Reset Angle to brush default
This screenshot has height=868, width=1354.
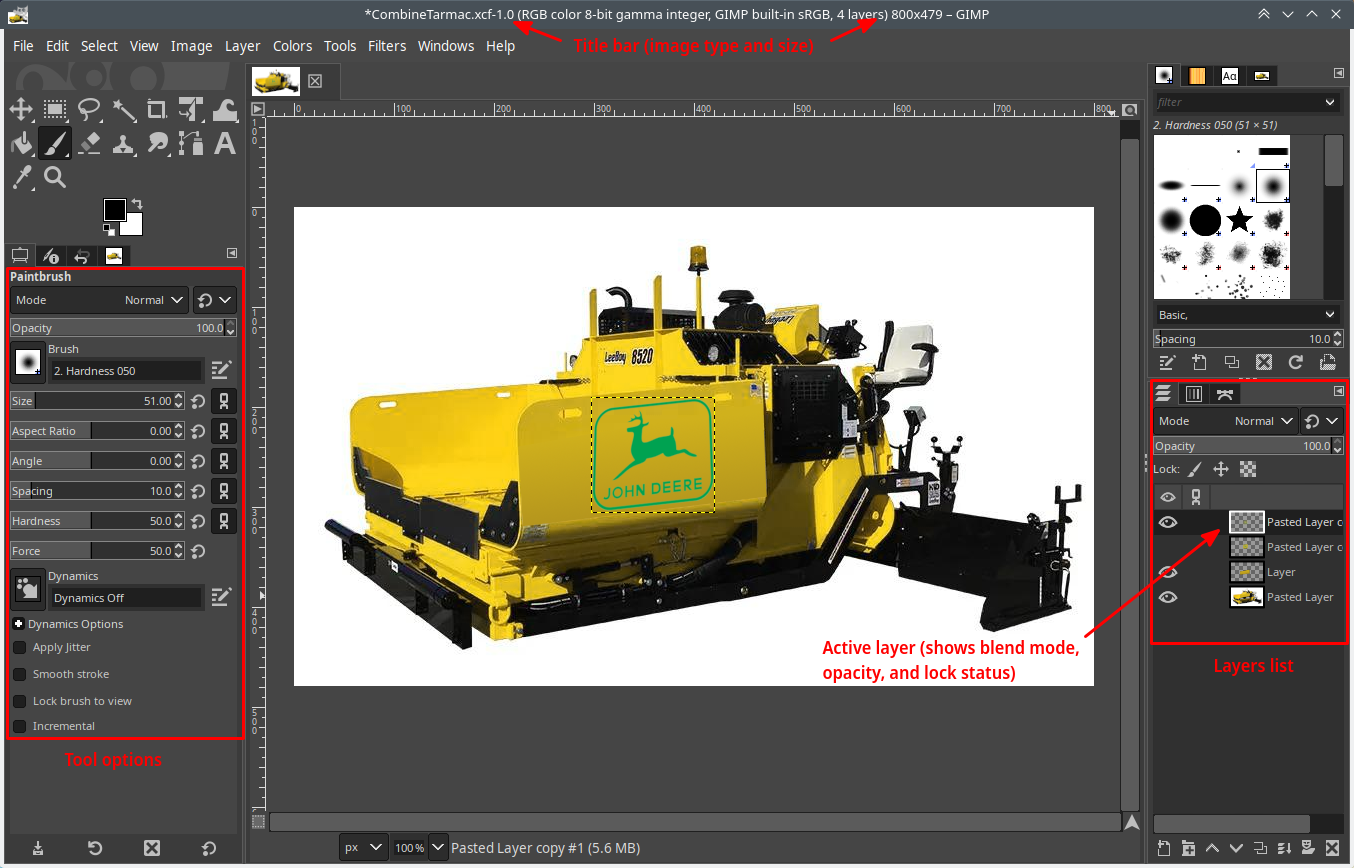(x=198, y=461)
